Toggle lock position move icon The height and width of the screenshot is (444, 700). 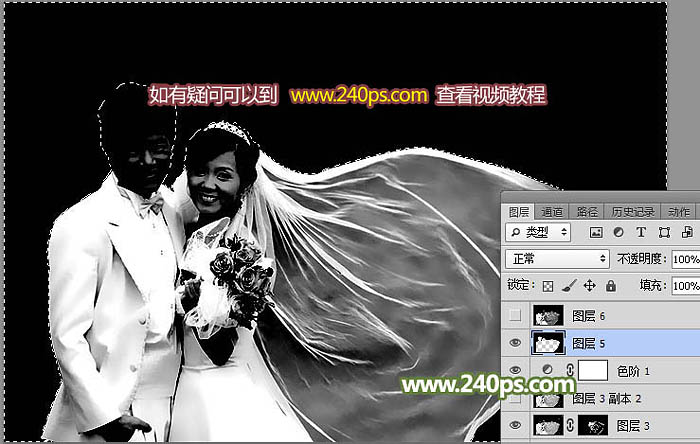coord(590,286)
